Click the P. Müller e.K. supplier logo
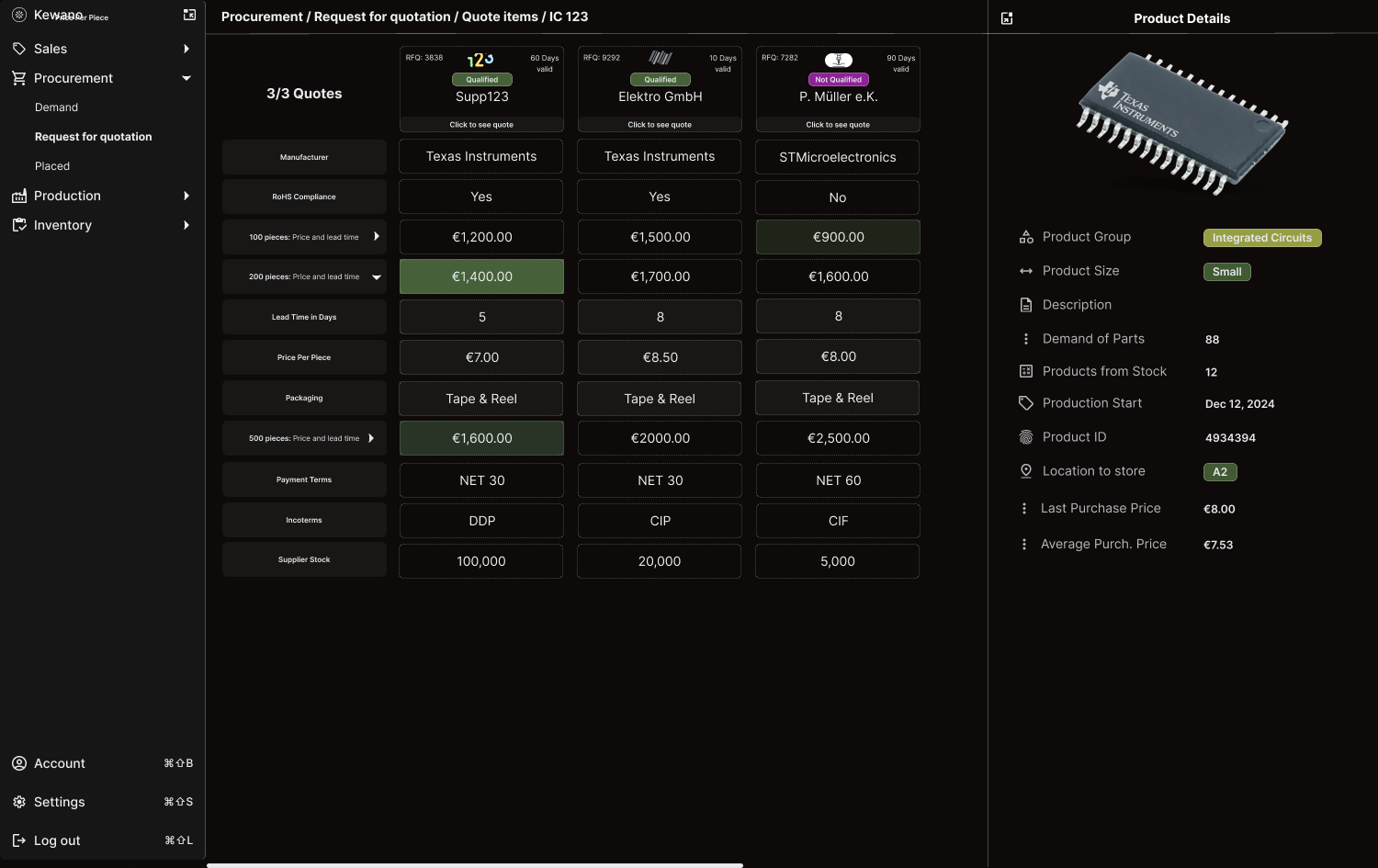Image resolution: width=1378 pixels, height=868 pixels. coord(838,60)
